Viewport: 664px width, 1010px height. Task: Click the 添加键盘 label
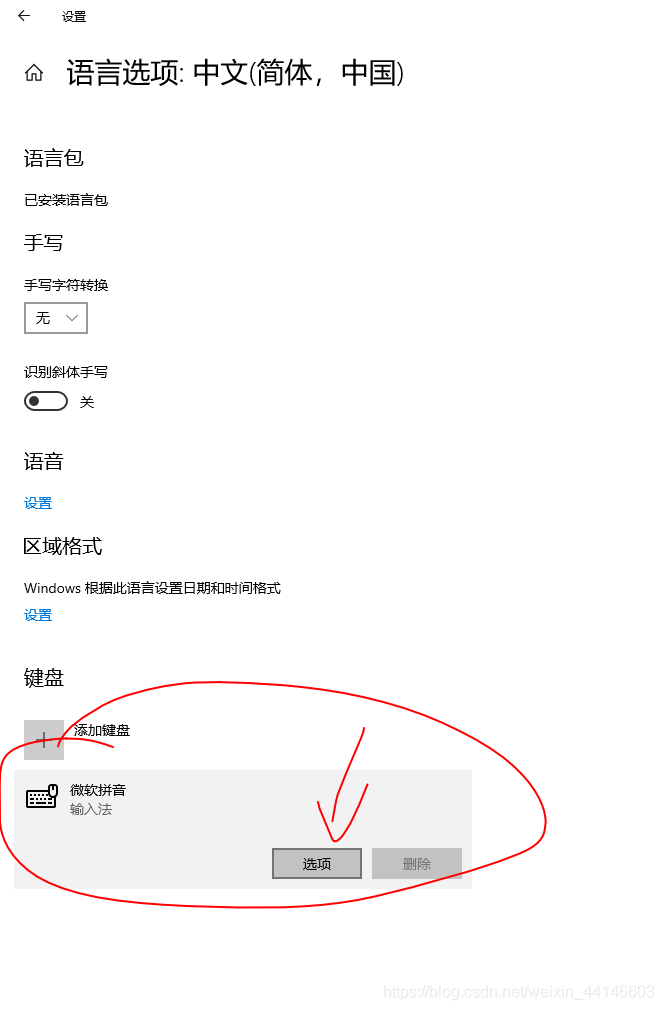click(102, 730)
